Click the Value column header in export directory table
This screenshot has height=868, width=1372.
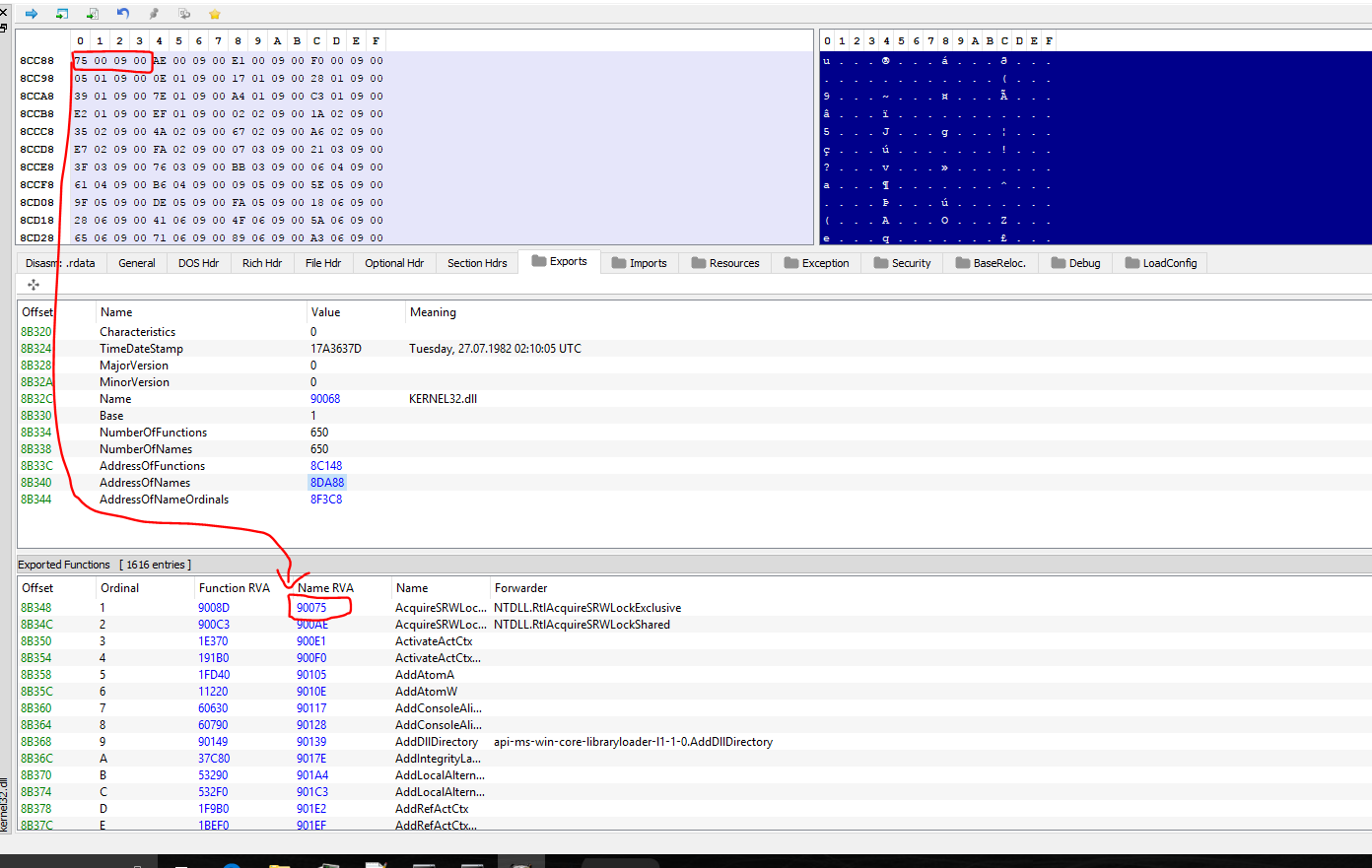tap(325, 312)
